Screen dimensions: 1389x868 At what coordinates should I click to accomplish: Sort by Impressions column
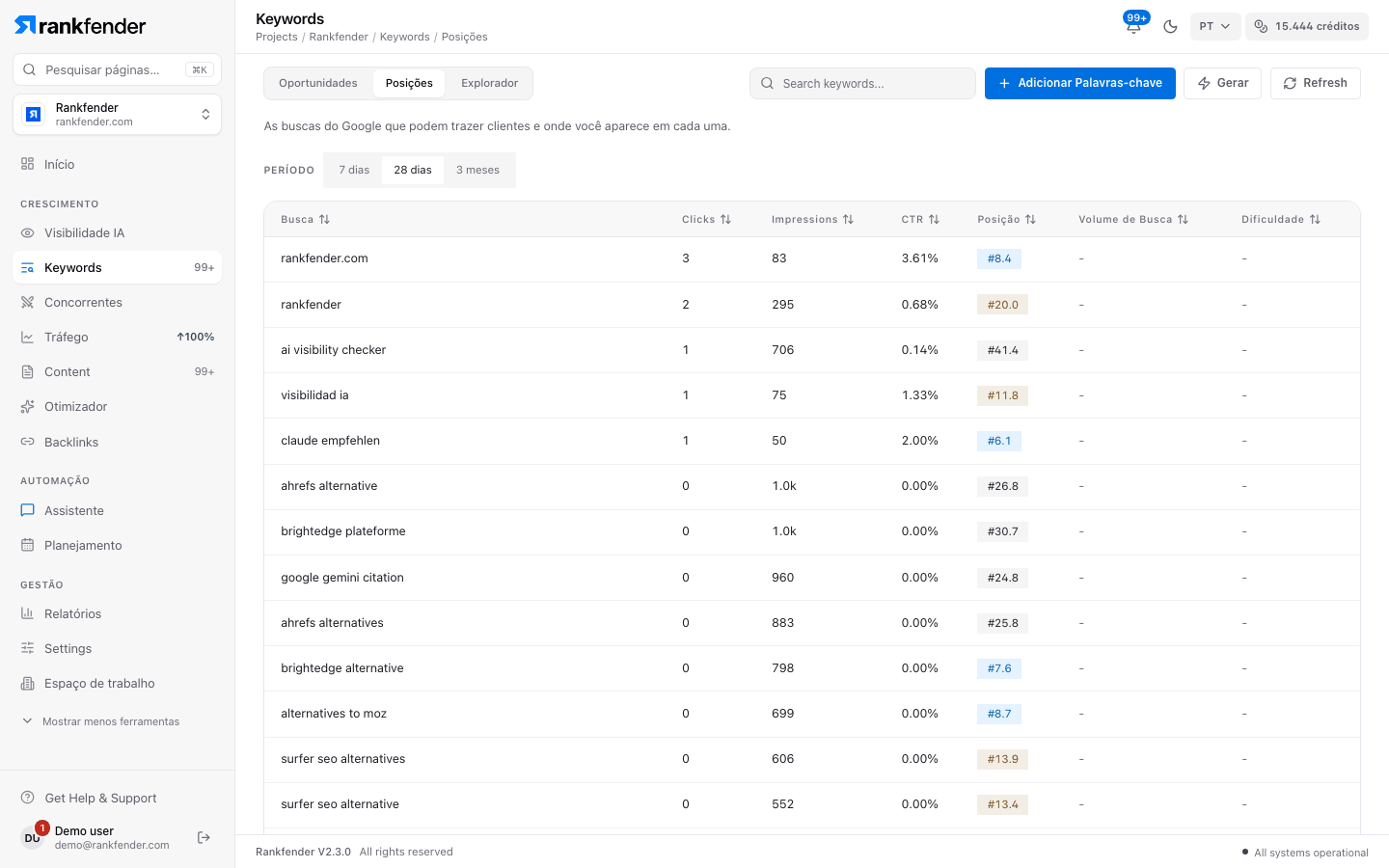pyautogui.click(x=813, y=220)
